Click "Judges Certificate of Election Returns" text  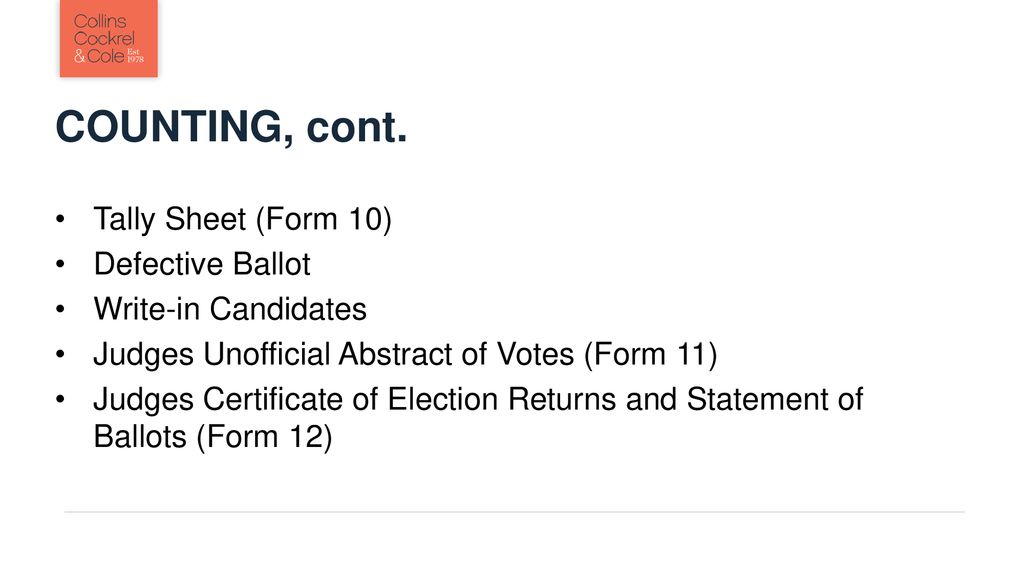pos(355,399)
